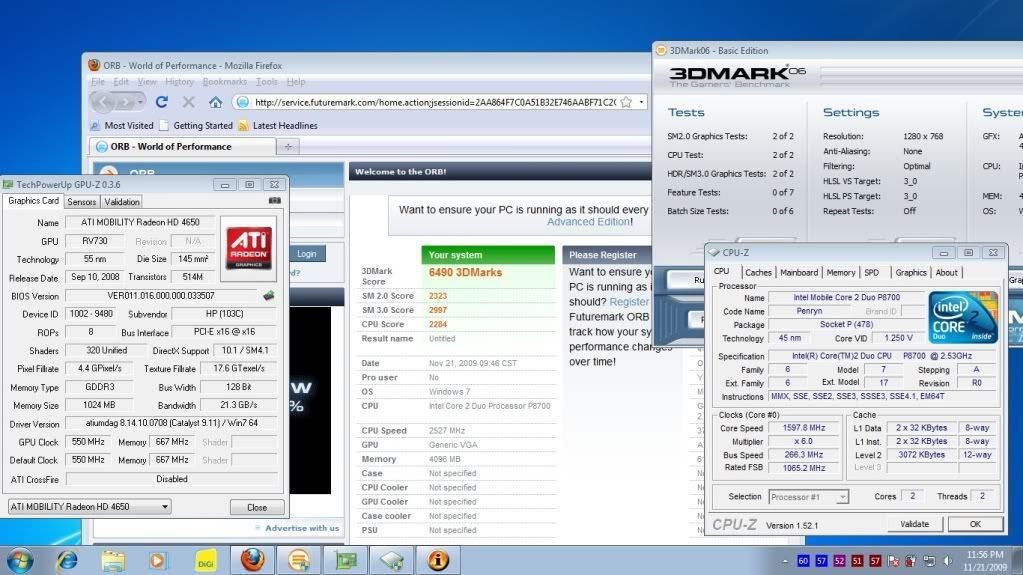Click the Intel Core 2 Duo logo

point(963,316)
